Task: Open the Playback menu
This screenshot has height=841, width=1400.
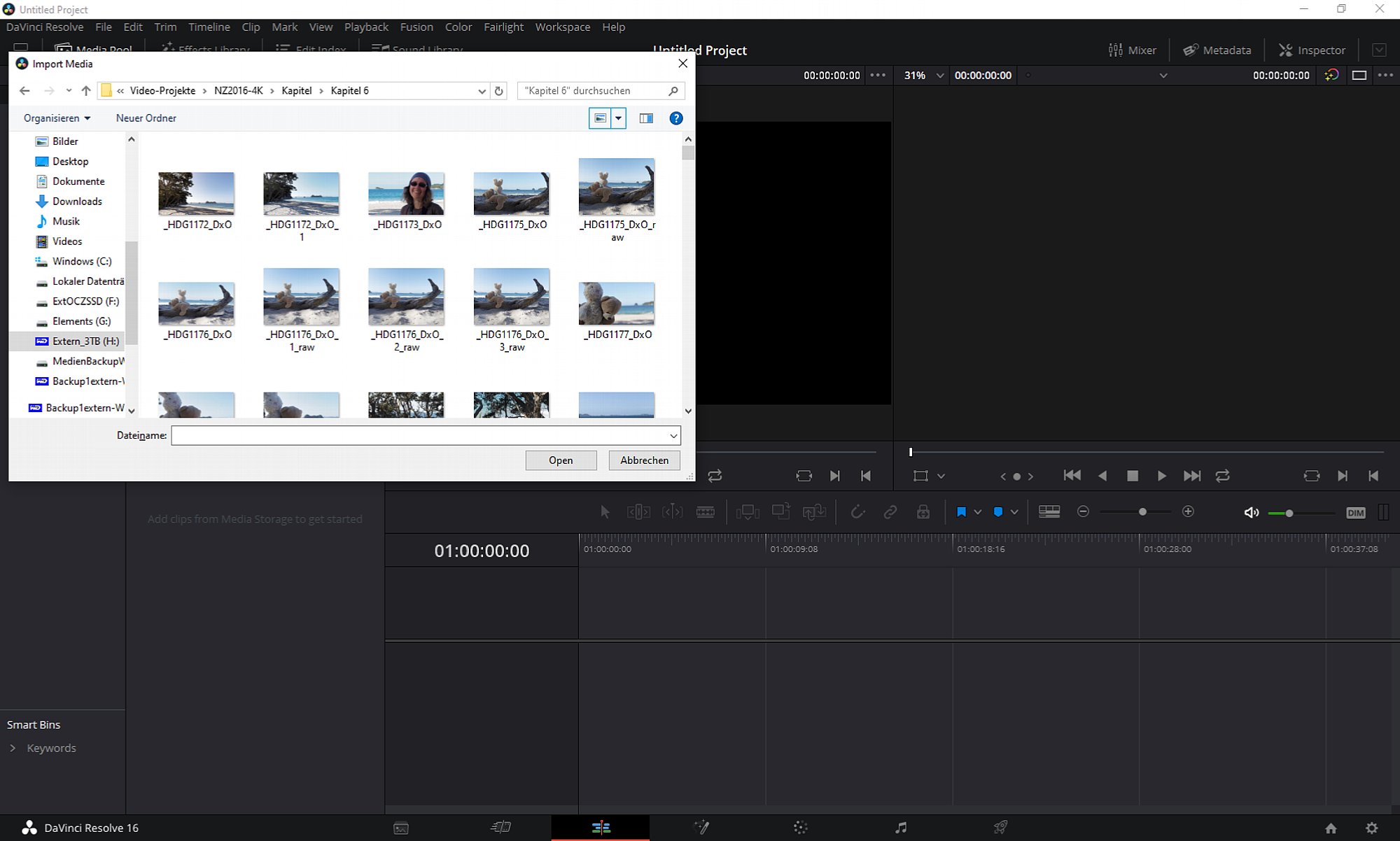Action: click(x=366, y=27)
